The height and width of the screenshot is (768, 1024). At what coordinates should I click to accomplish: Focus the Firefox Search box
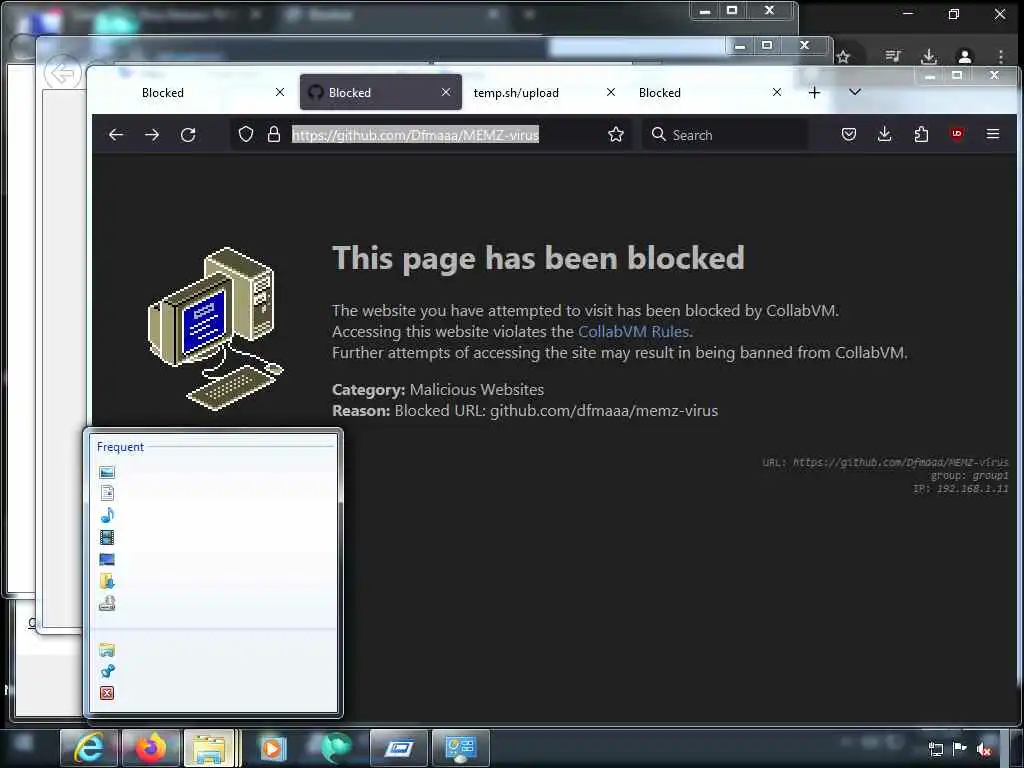(725, 135)
